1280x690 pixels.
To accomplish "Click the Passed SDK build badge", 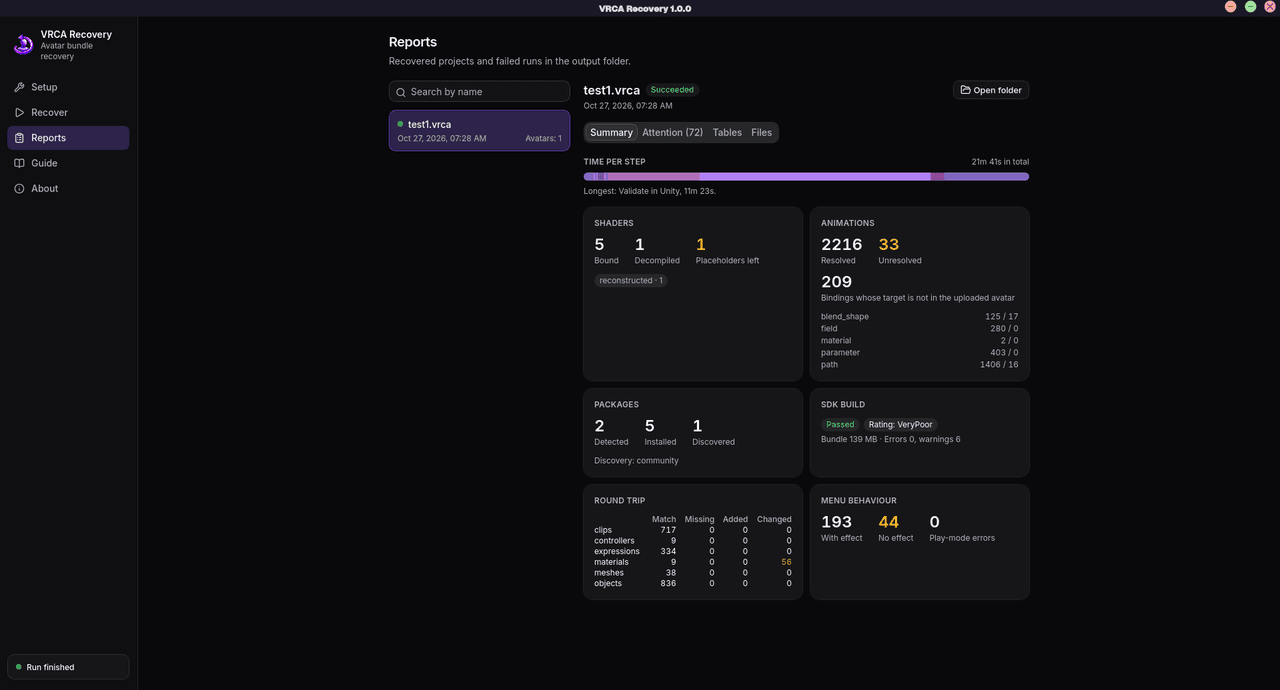I will pos(840,425).
